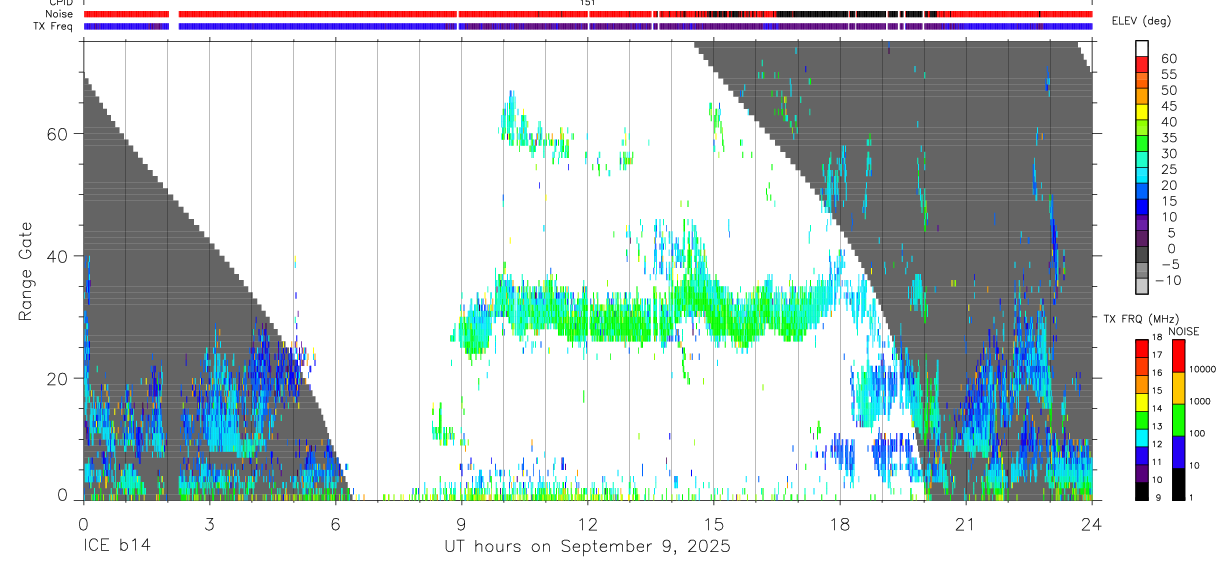Click the 'NOISE' legend title

click(x=1186, y=331)
